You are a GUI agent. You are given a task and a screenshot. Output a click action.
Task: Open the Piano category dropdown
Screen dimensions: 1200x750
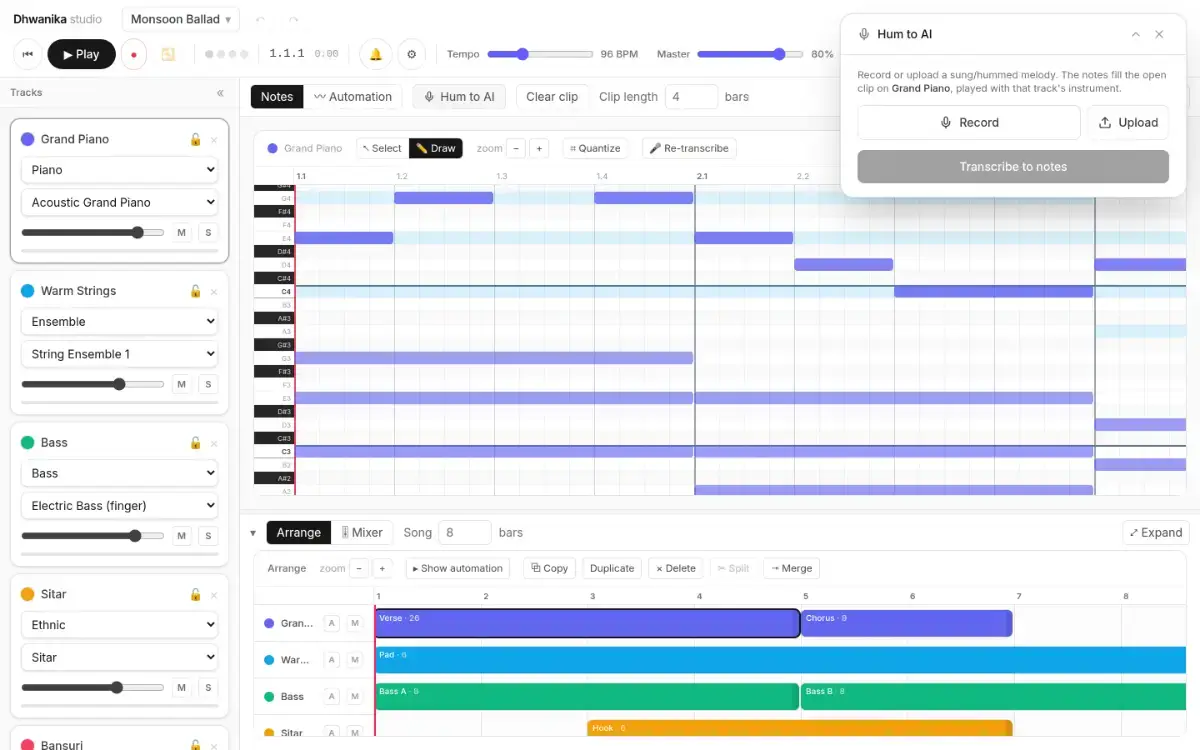click(120, 170)
